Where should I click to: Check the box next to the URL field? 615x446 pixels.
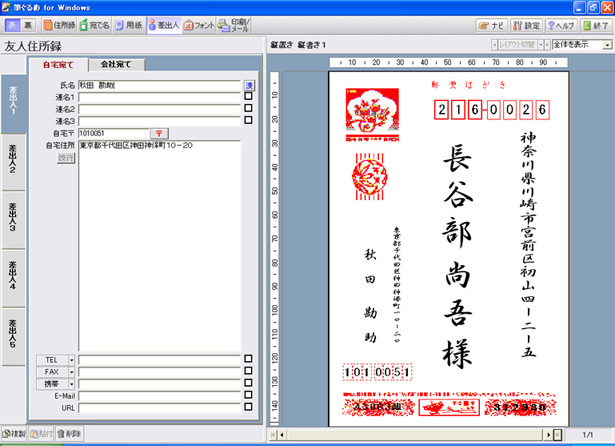(248, 407)
